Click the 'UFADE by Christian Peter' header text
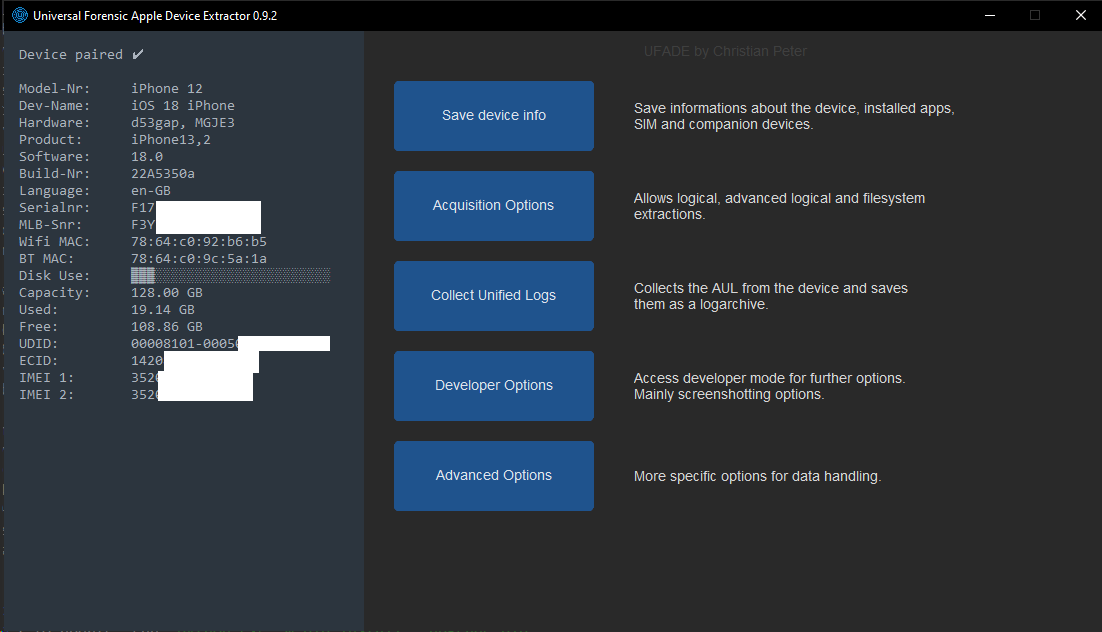This screenshot has height=632, width=1102. 725,51
